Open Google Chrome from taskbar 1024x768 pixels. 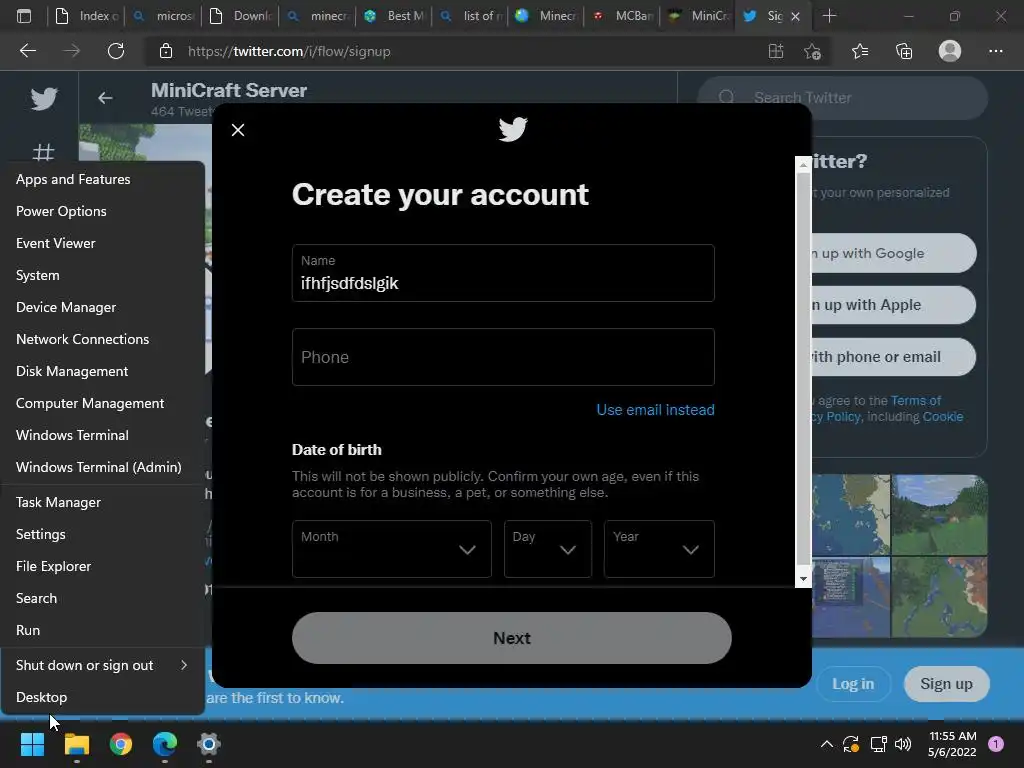[121, 744]
